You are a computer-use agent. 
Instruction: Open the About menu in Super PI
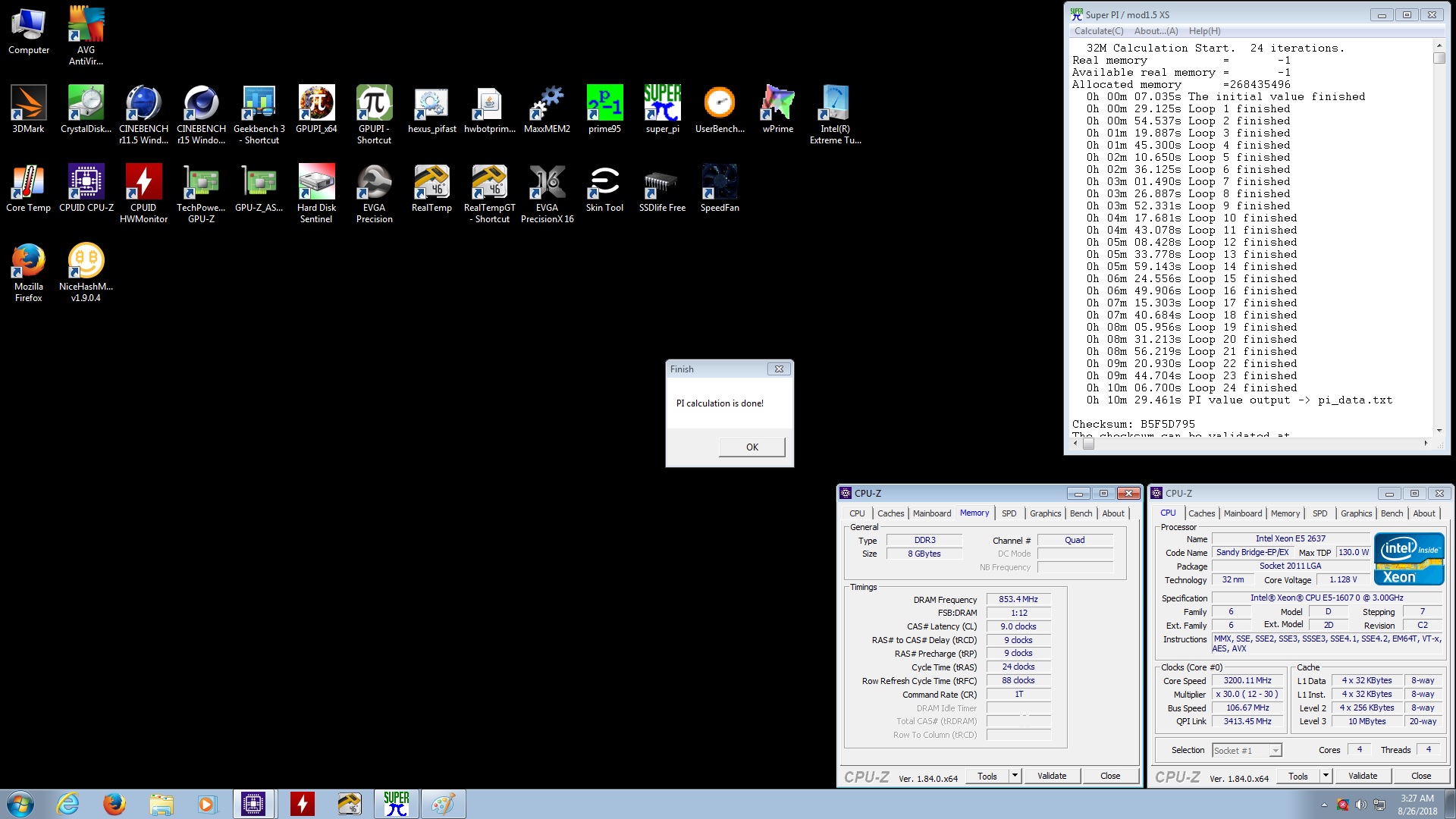pos(1156,31)
